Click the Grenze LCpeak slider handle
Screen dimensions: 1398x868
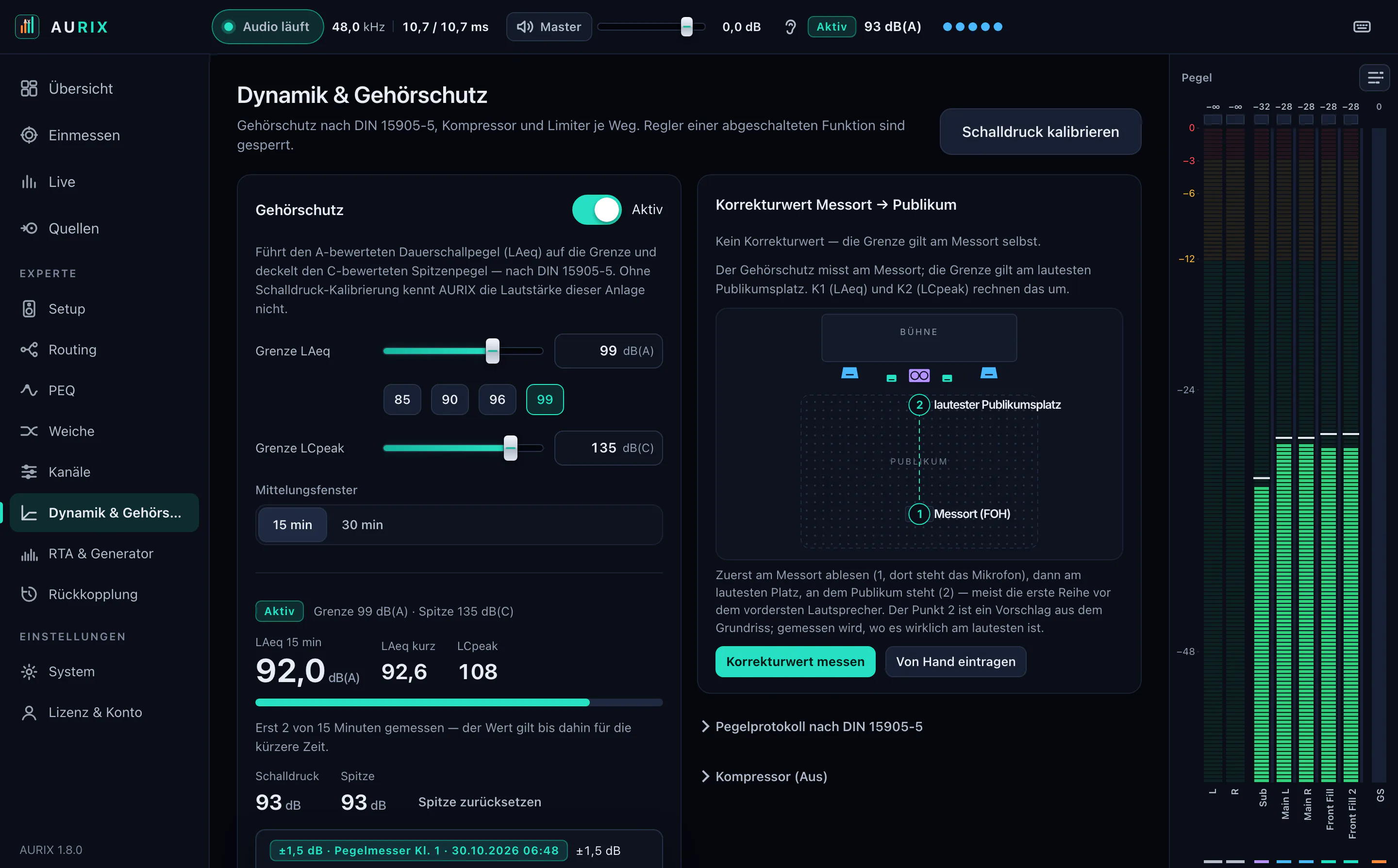pyautogui.click(x=510, y=448)
